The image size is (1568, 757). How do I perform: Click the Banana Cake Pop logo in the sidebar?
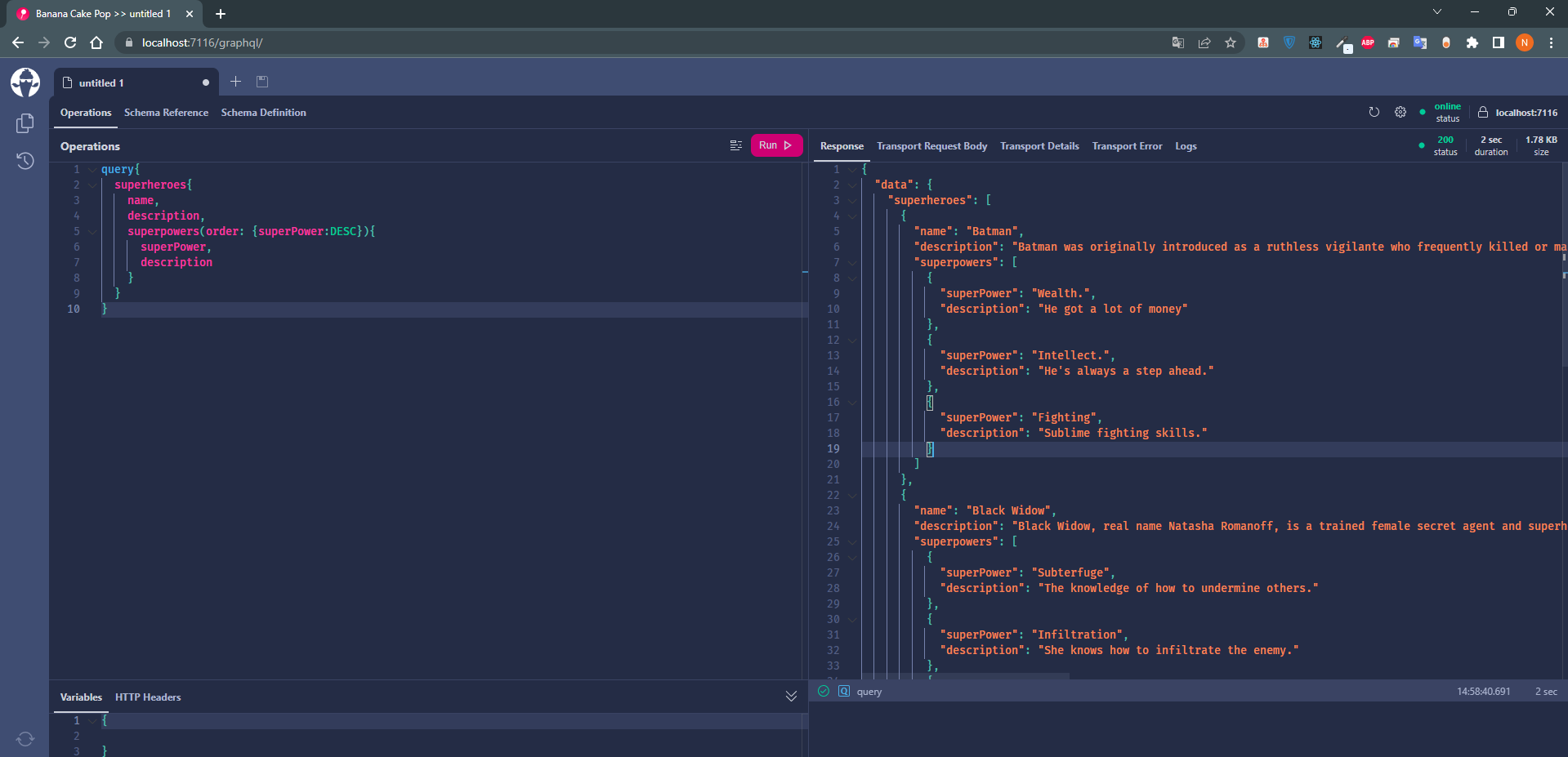[x=25, y=82]
